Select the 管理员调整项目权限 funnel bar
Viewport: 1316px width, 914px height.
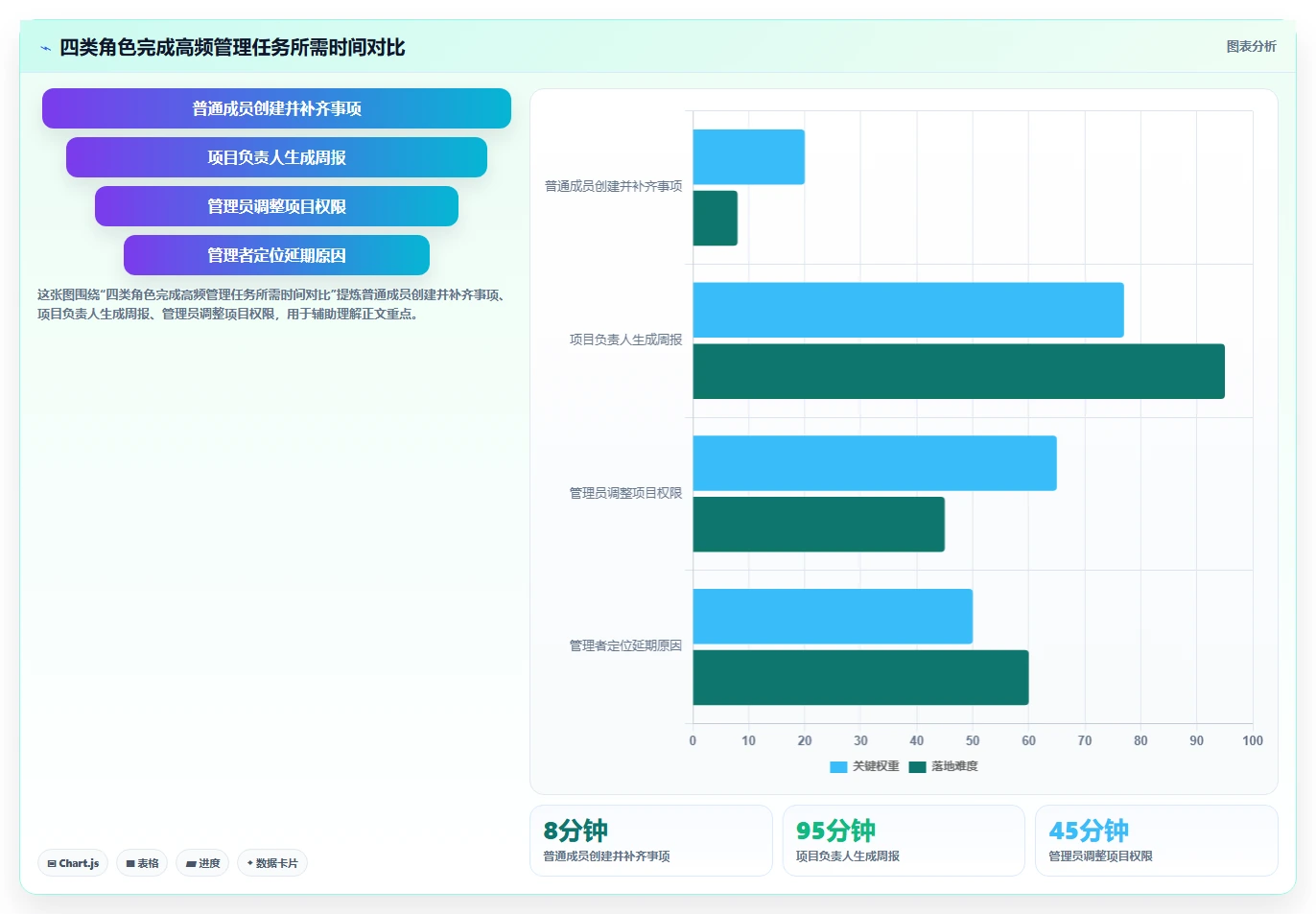(276, 206)
